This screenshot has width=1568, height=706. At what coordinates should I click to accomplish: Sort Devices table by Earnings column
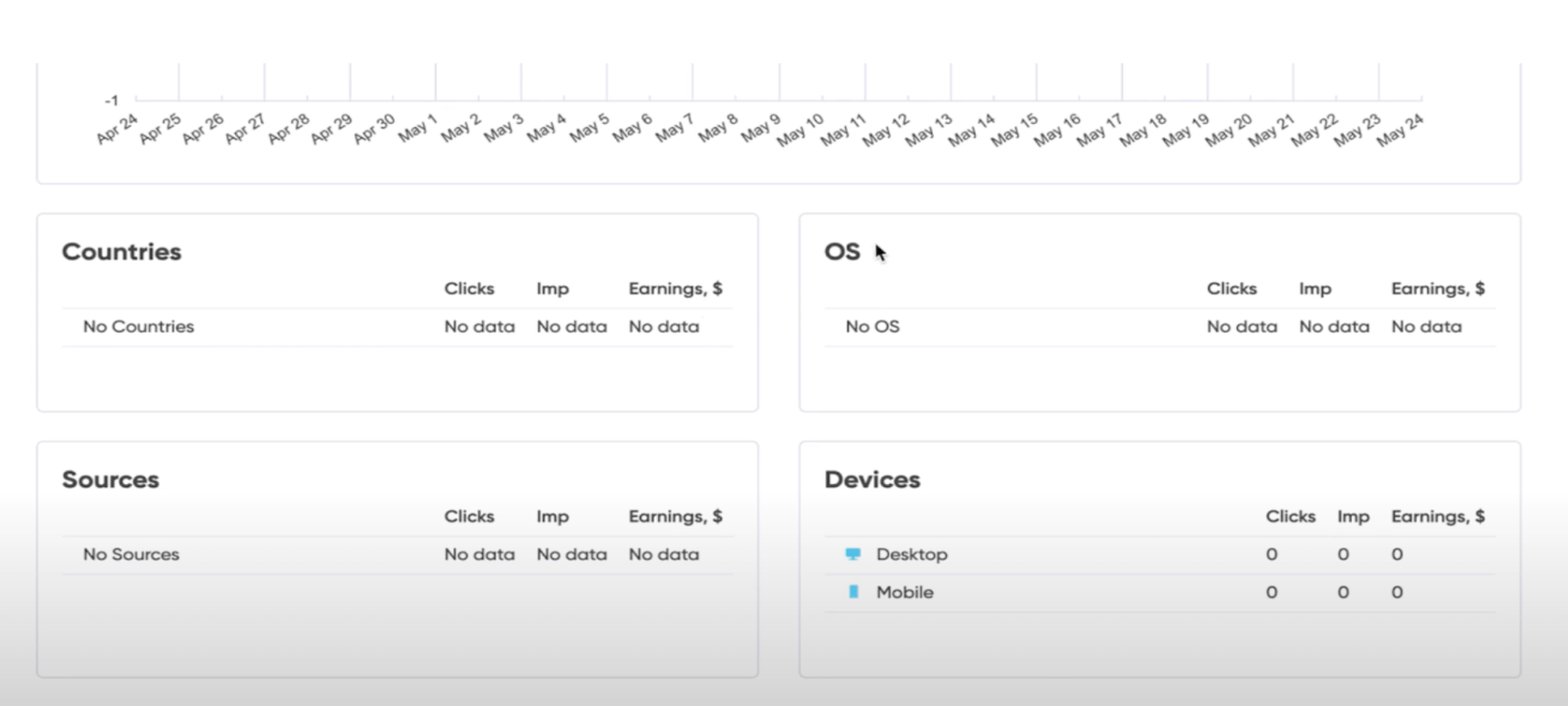point(1437,516)
